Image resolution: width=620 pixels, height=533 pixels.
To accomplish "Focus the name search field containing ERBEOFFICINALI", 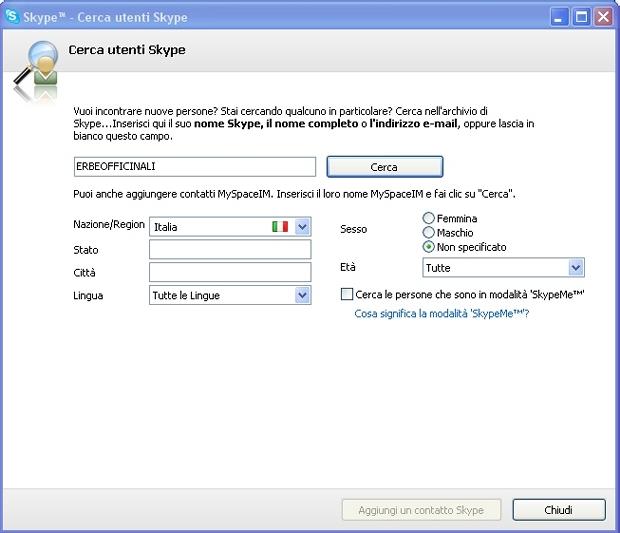I will pos(195,166).
